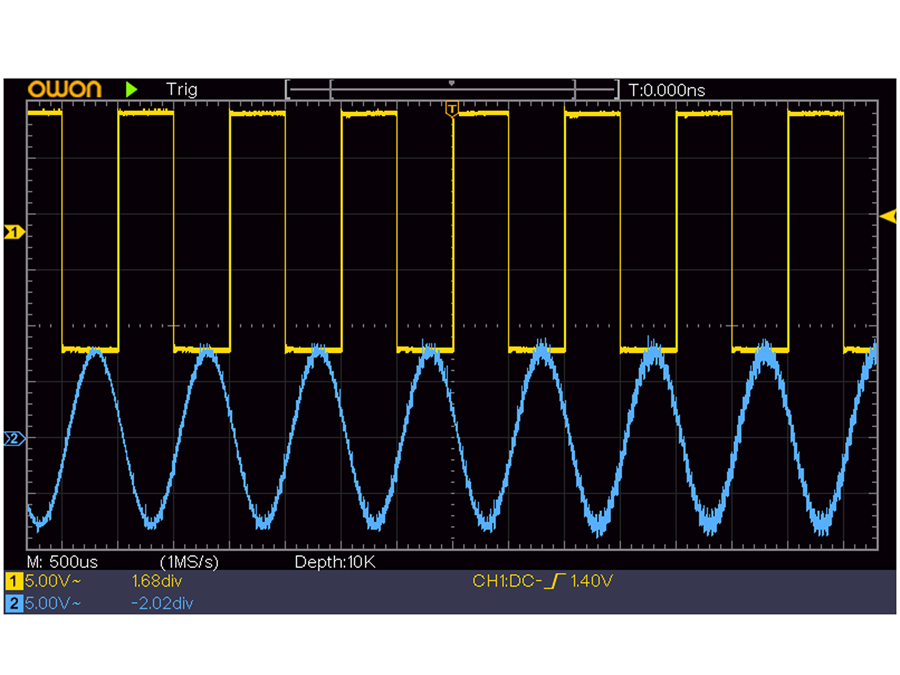The image size is (900, 675).
Task: Select the Depth:10K memory setting
Action: click(x=337, y=562)
